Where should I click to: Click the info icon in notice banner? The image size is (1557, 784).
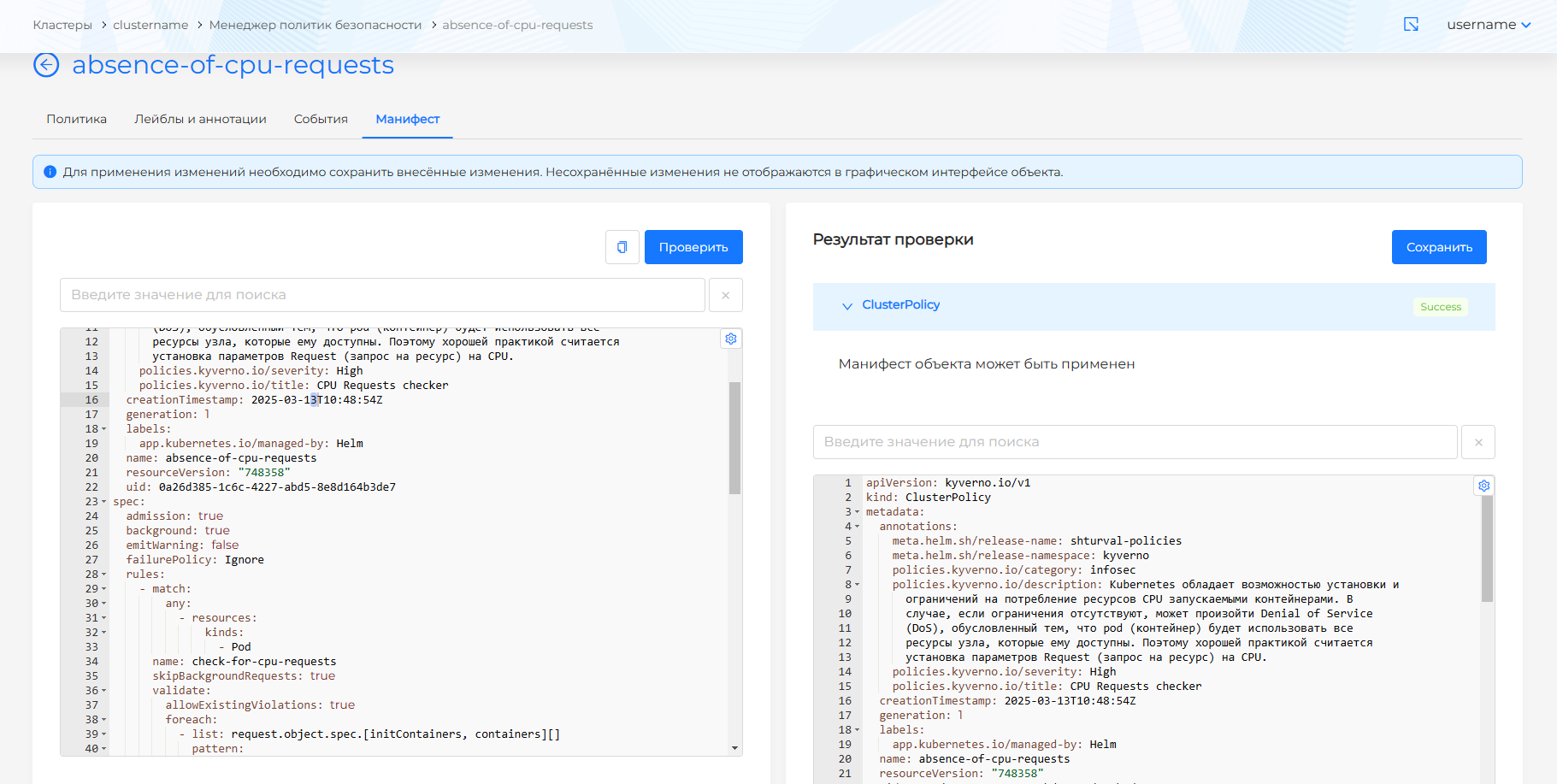50,172
